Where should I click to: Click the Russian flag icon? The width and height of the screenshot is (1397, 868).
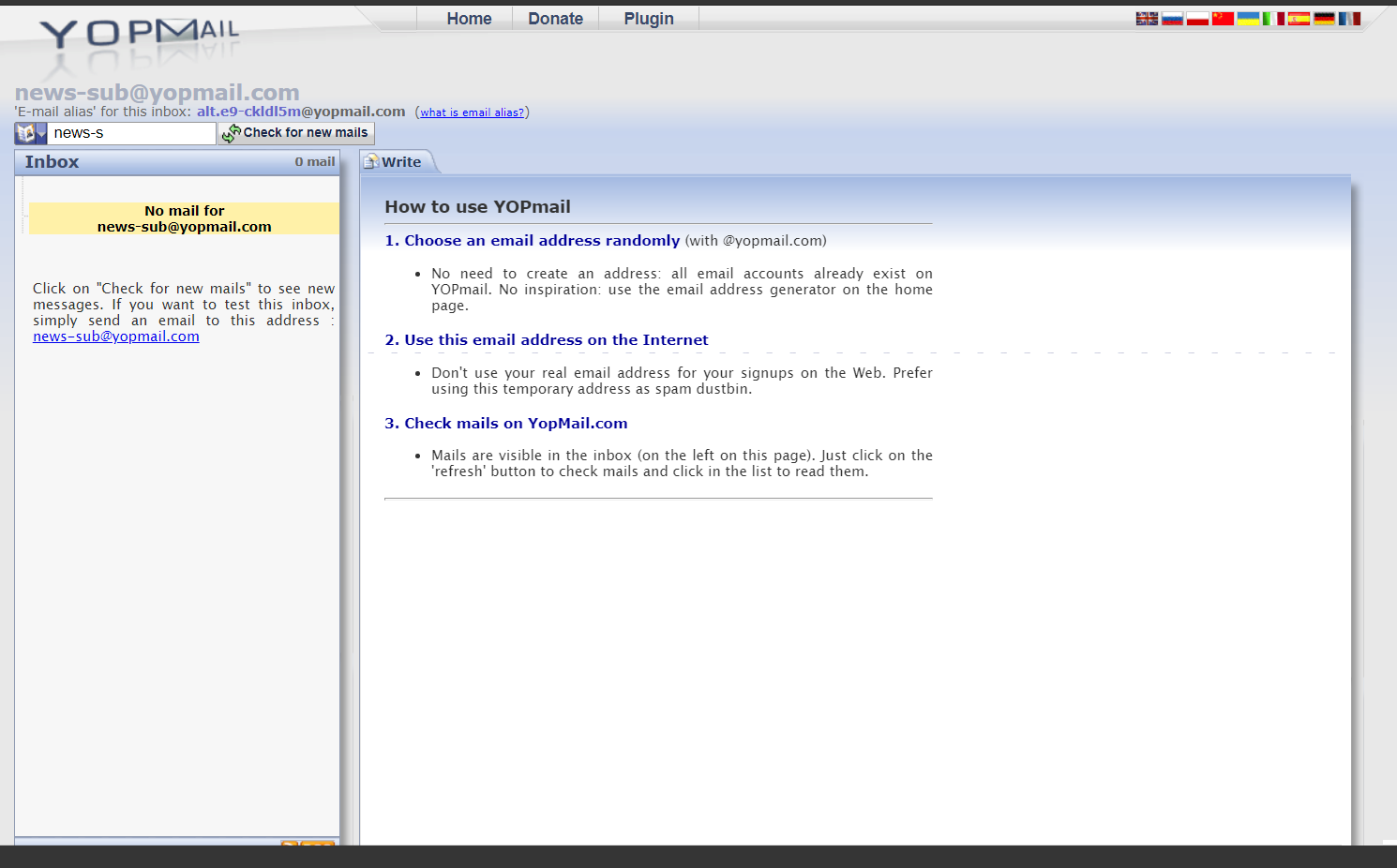tap(1172, 18)
